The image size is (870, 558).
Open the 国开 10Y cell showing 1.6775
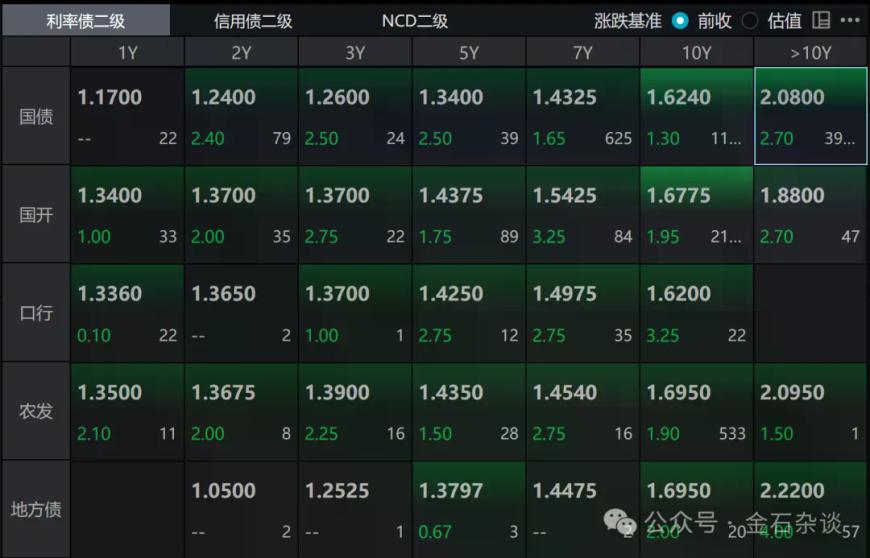coord(696,215)
